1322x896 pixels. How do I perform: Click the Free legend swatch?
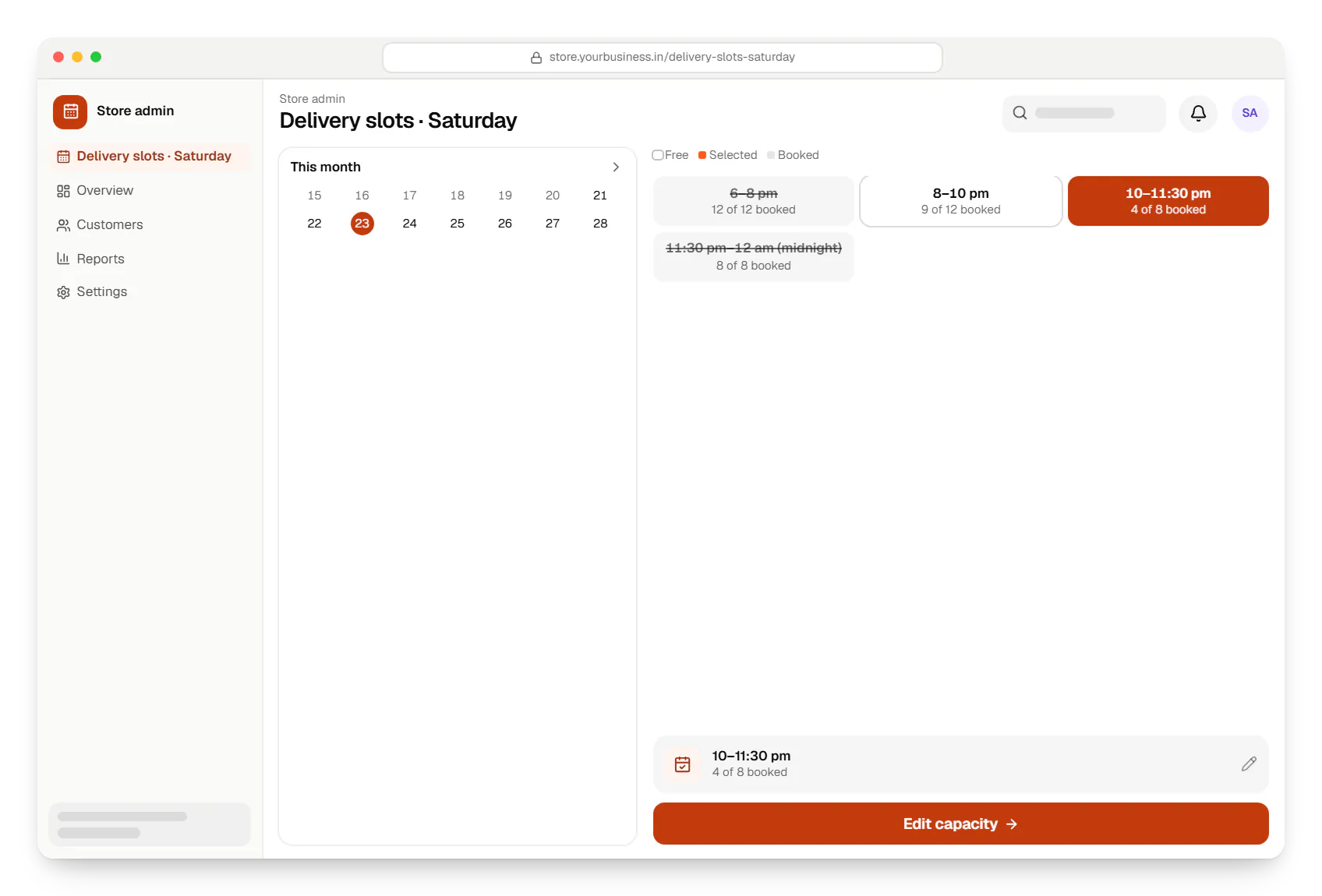click(658, 155)
